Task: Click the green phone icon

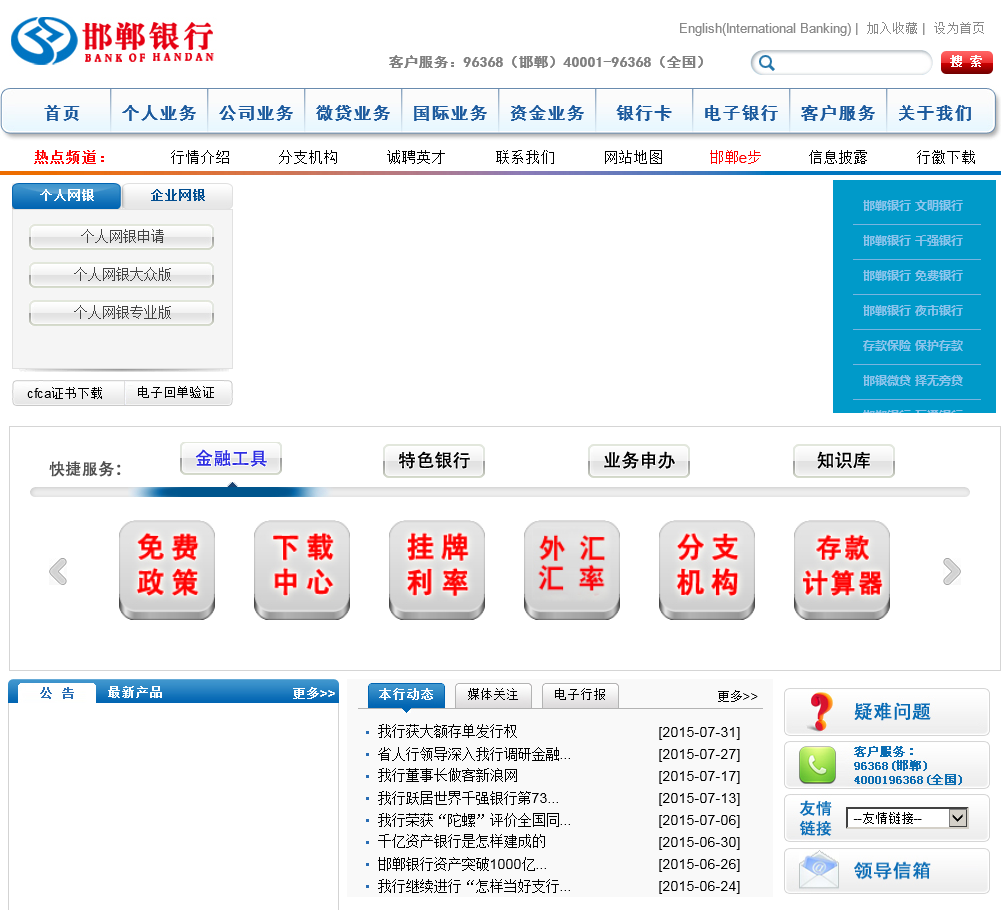Action: click(817, 764)
